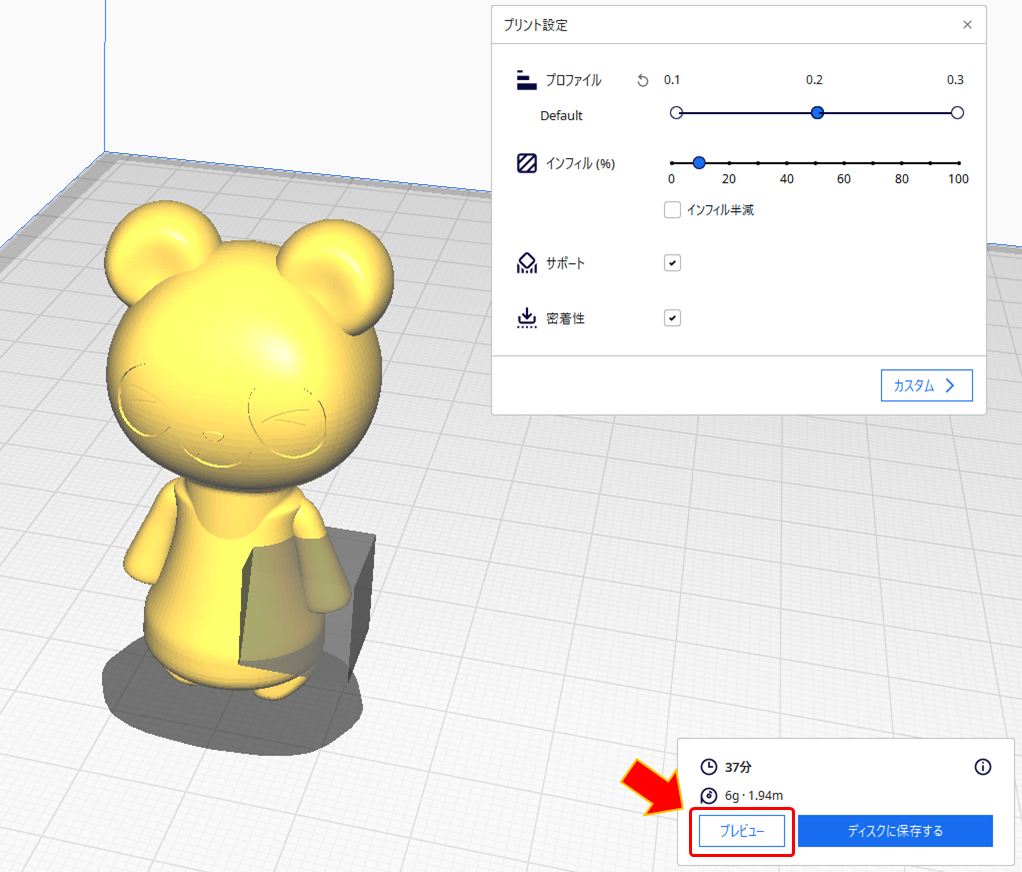Viewport: 1022px width, 872px height.
Task: Open print estimate info icon
Action: [982, 767]
